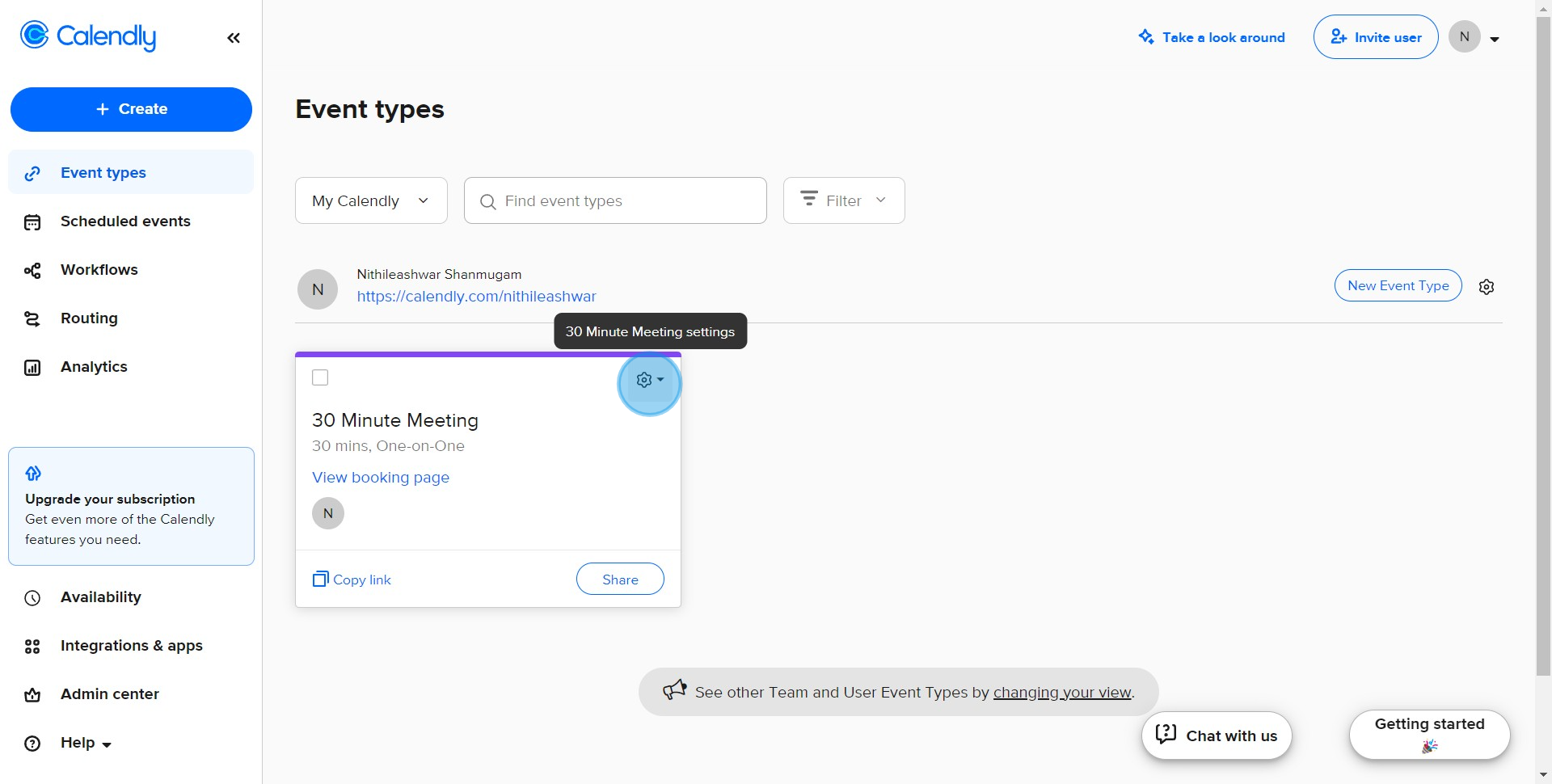Open Integrations & apps in sidebar
1552x784 pixels.
tap(131, 646)
